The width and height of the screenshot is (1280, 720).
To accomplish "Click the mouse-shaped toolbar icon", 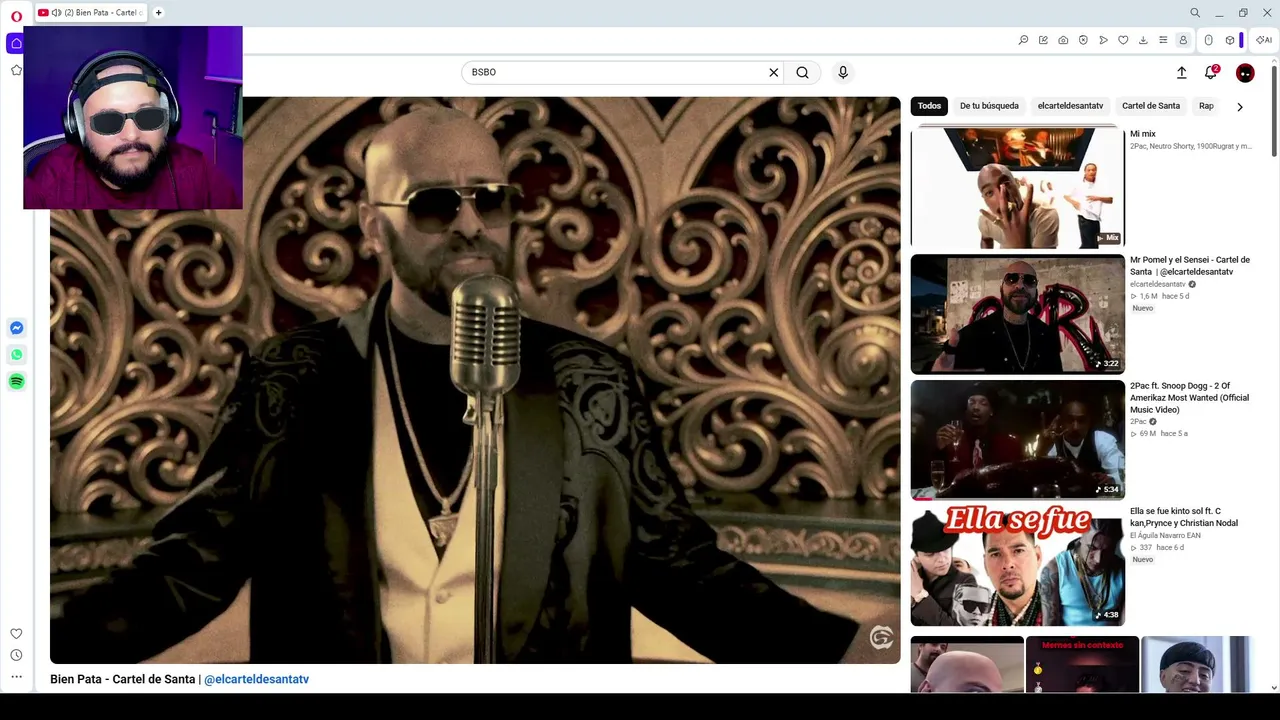I will 1208,40.
